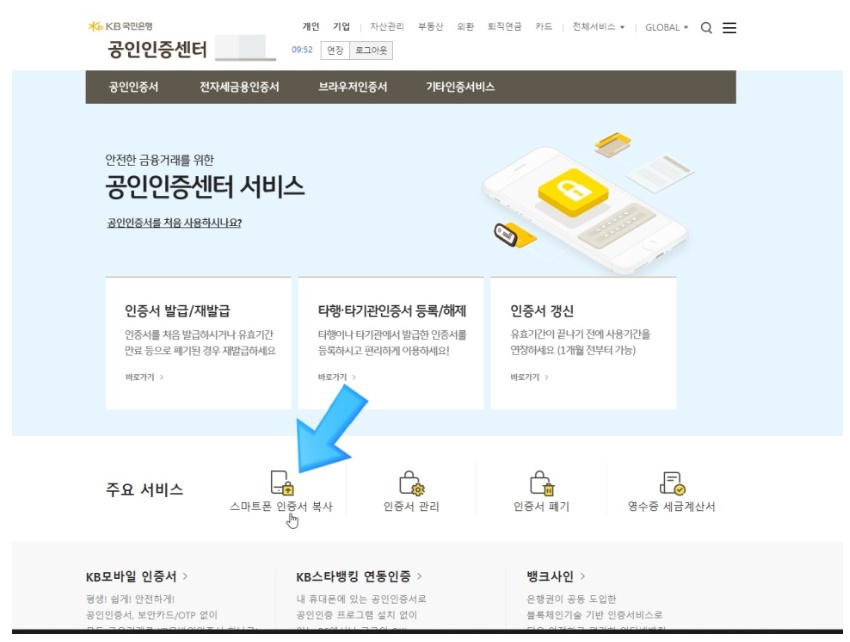Open the 인증서 갱신 card title
The image size is (850, 642).
click(542, 311)
